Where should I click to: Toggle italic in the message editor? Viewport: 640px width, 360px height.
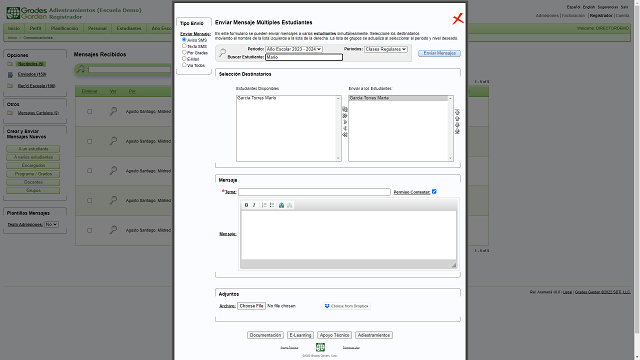pyautogui.click(x=254, y=205)
